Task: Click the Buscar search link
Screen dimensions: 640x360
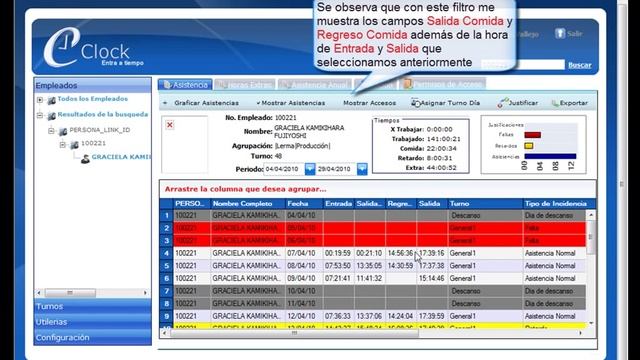Action: coord(580,65)
